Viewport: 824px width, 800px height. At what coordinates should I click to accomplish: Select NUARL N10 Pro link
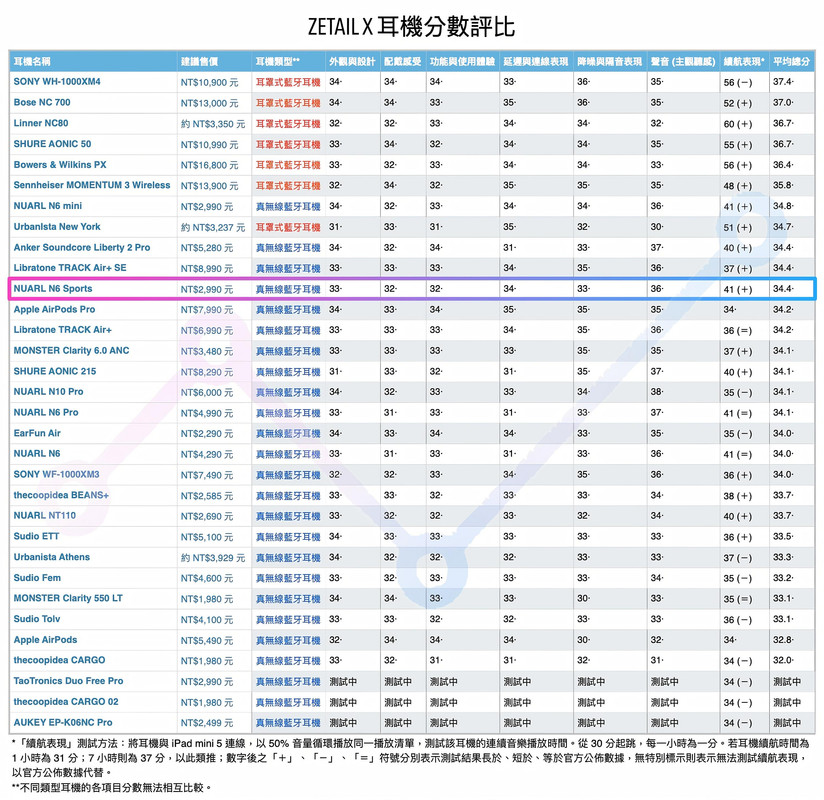(x=48, y=392)
